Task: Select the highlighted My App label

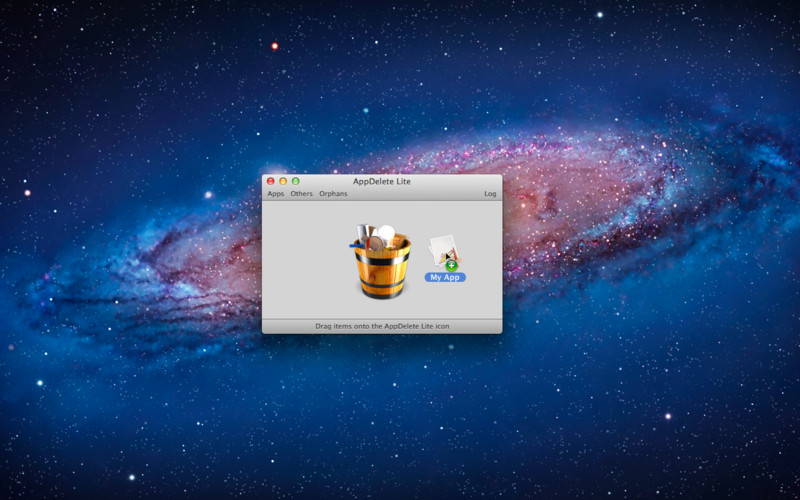Action: [445, 277]
